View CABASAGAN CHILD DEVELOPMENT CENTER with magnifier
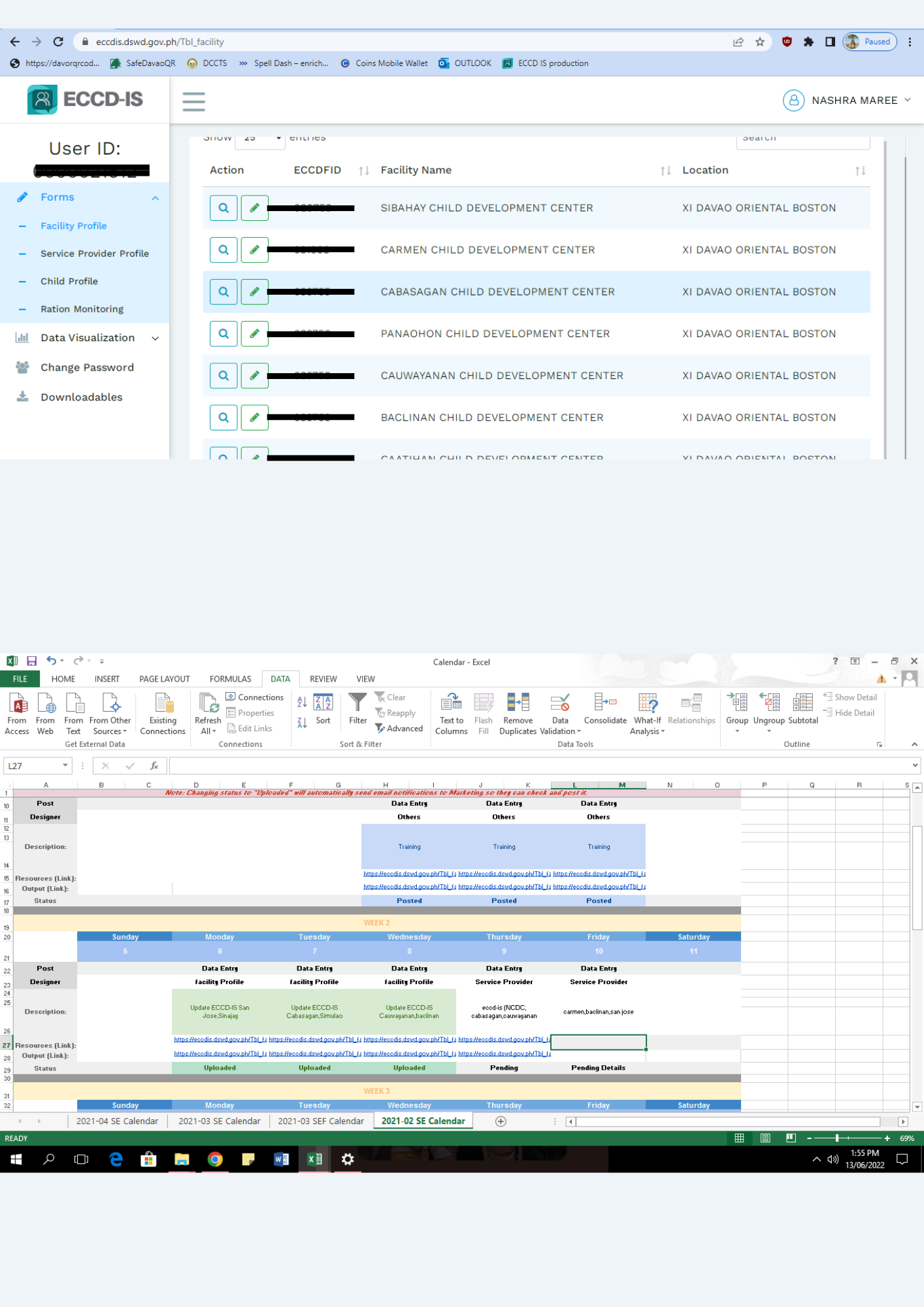 tap(223, 291)
